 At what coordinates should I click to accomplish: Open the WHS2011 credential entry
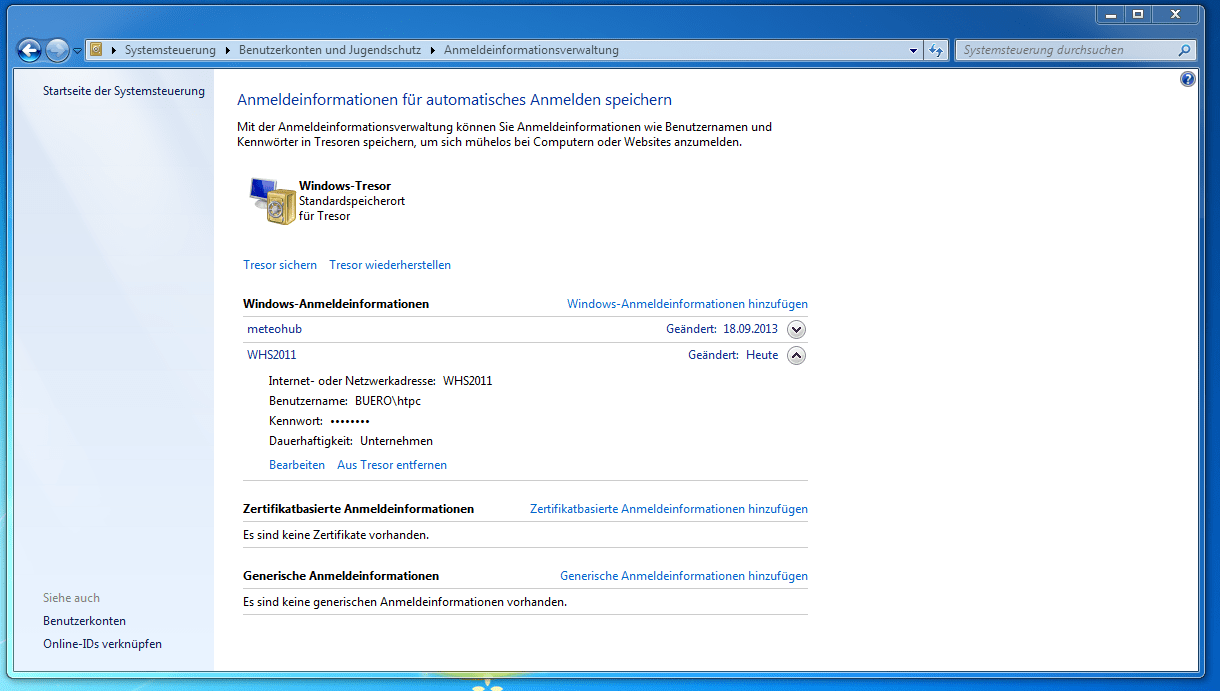click(x=272, y=355)
